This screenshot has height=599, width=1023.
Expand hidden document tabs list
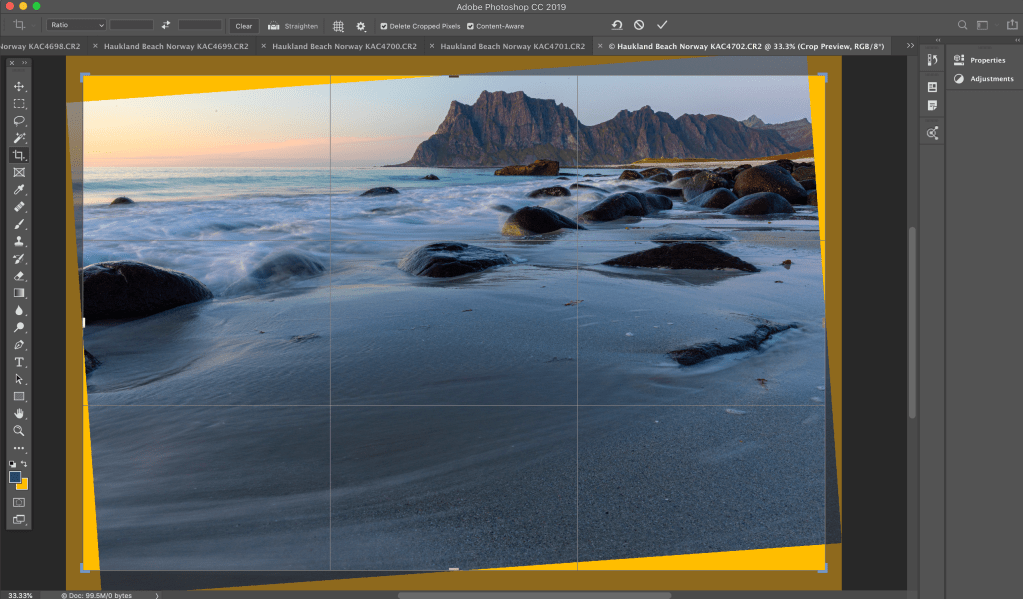pyautogui.click(x=909, y=46)
